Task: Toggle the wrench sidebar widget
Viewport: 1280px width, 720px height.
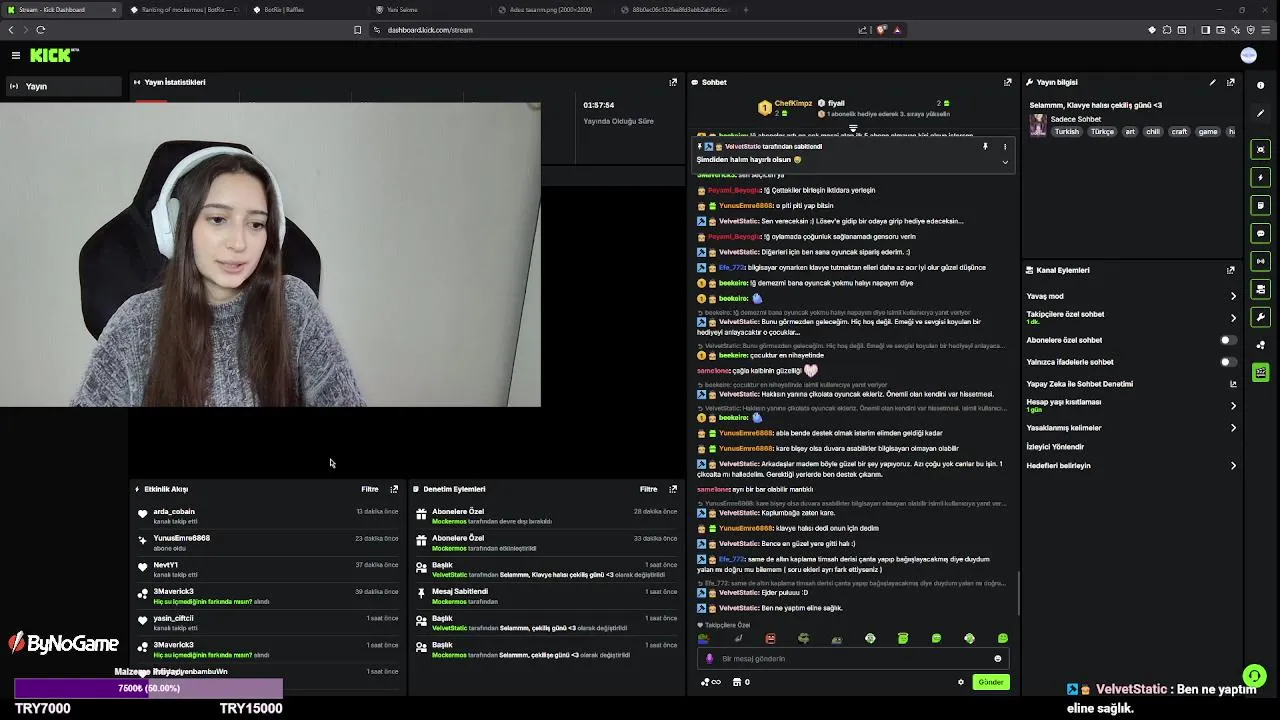Action: 1260,317
